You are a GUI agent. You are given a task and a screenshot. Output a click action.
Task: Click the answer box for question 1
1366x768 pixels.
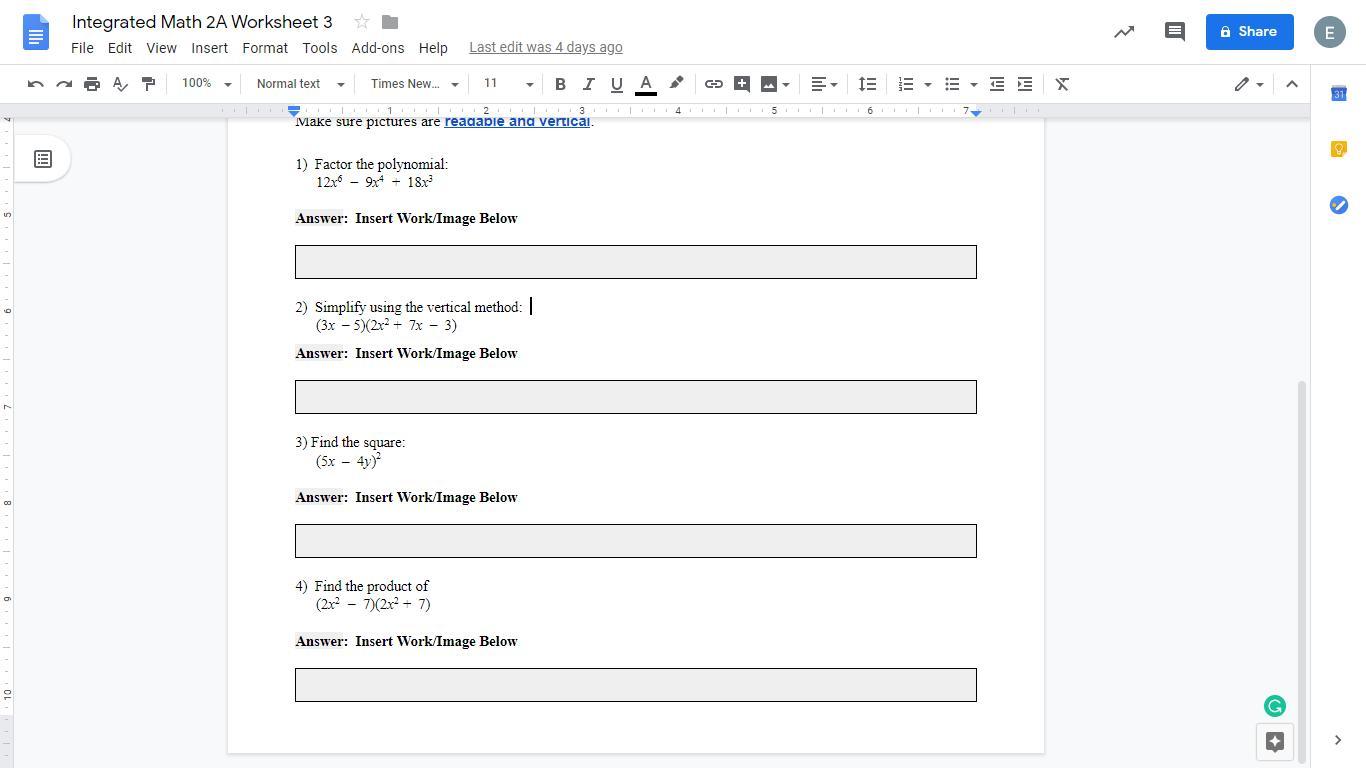(636, 262)
